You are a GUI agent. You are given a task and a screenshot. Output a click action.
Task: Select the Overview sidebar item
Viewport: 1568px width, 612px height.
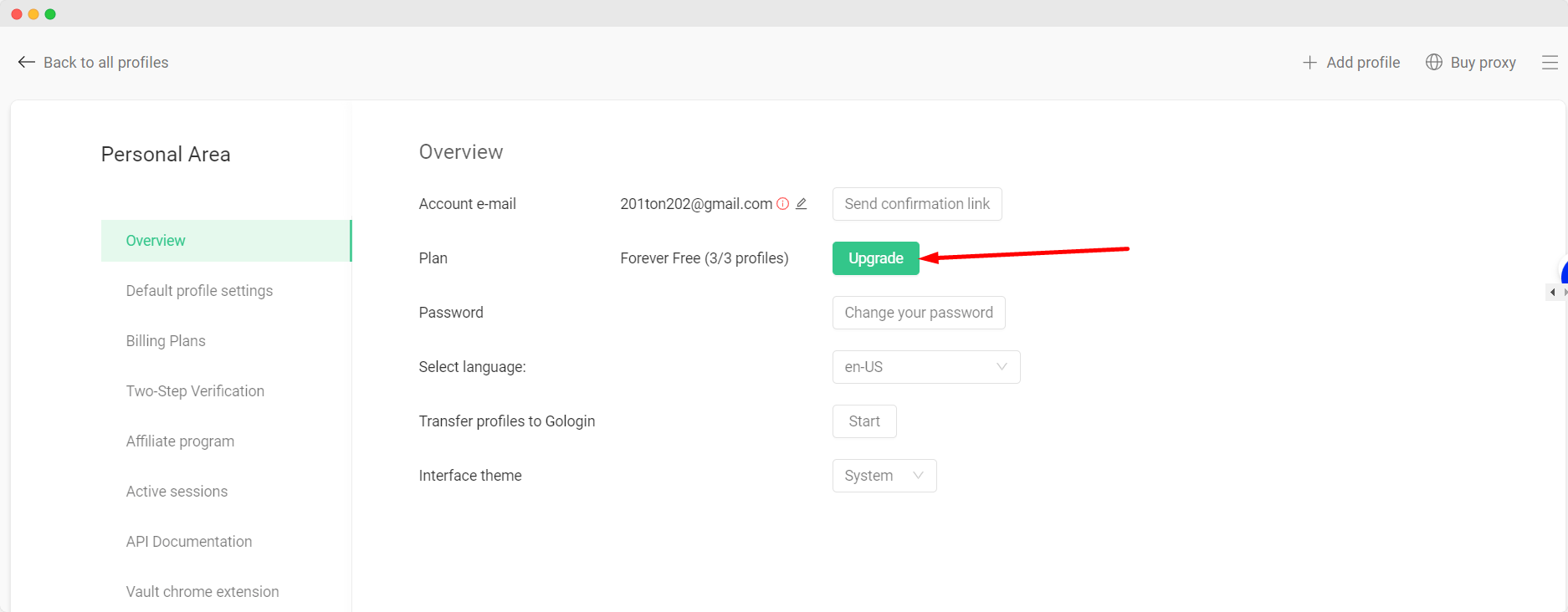pos(226,241)
